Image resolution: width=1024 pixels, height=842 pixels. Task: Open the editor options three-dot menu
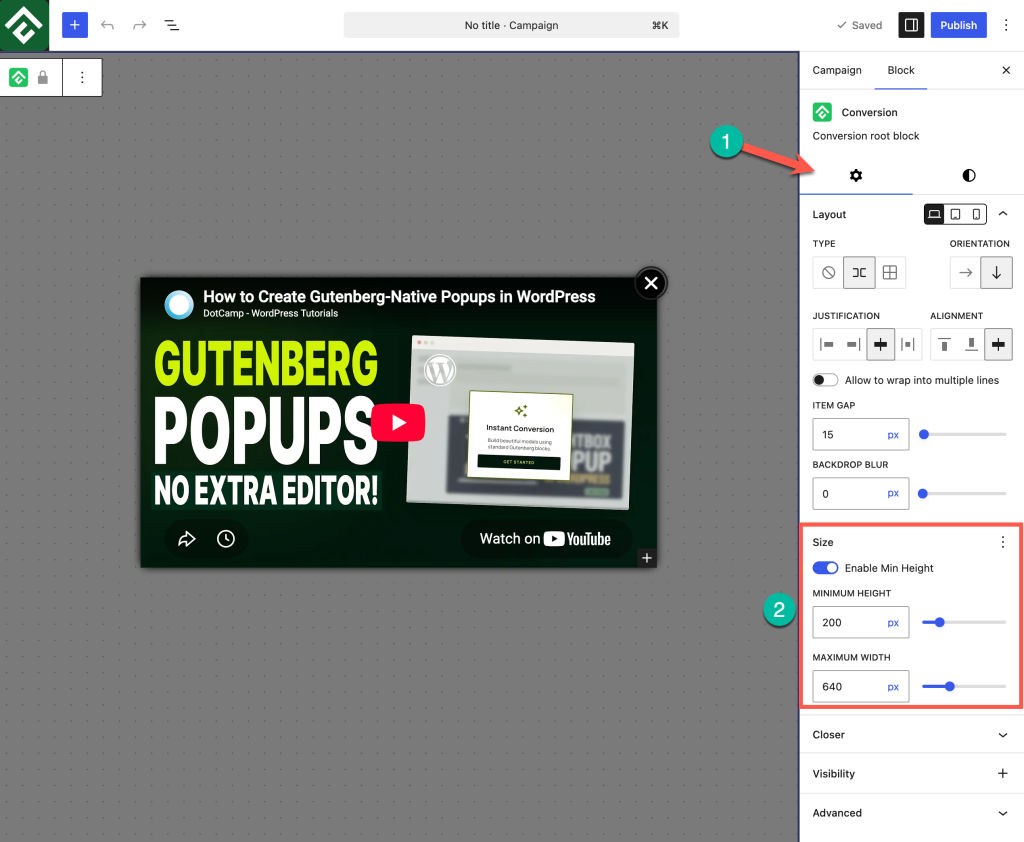1006,25
